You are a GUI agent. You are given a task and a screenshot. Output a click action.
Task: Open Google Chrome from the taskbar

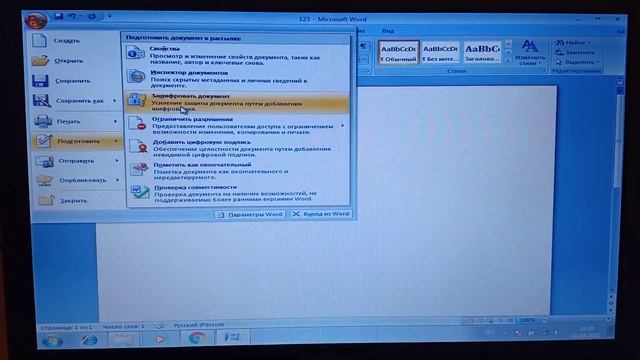click(x=196, y=338)
